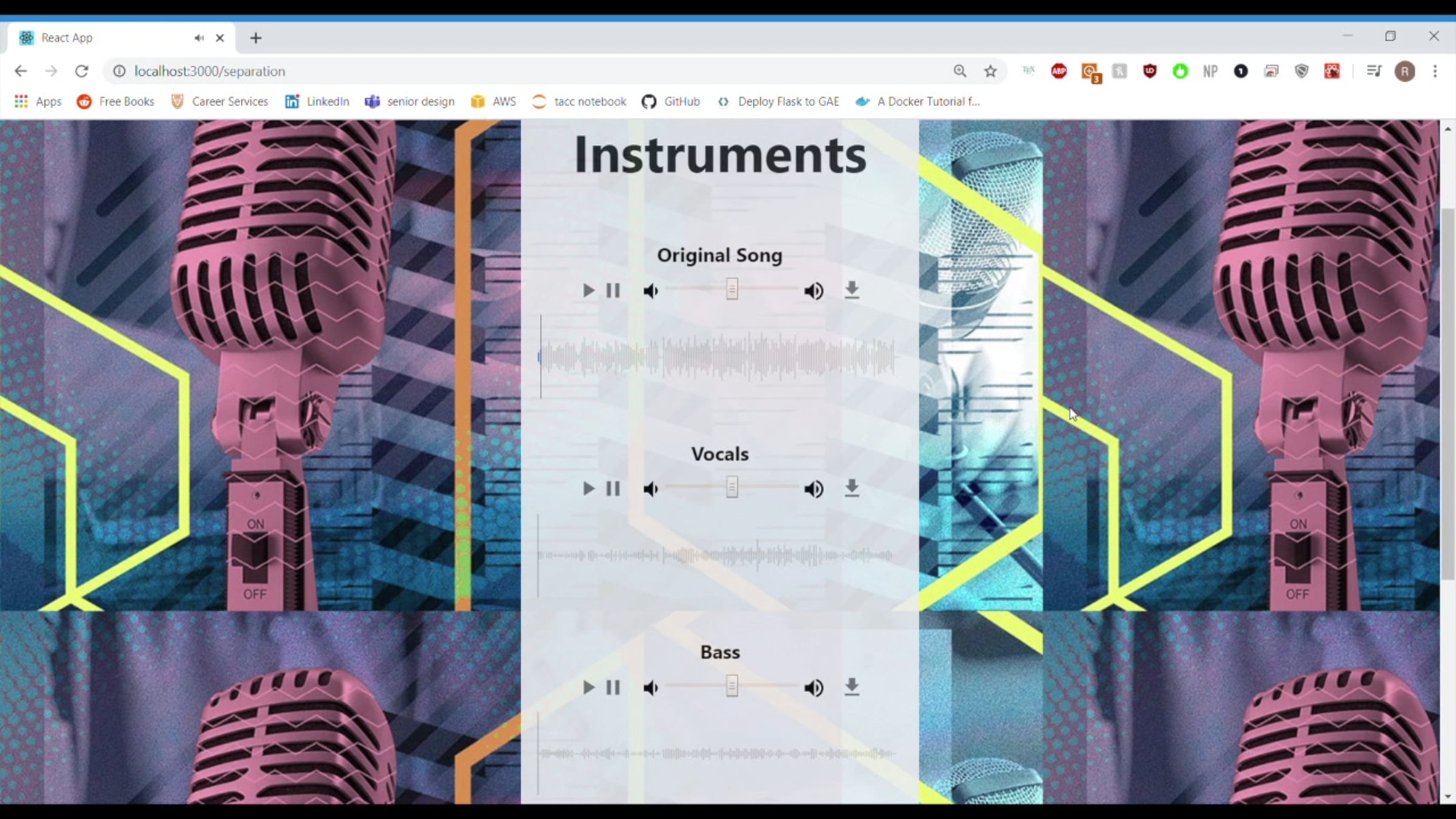Download the Vocals stem

pos(852,489)
